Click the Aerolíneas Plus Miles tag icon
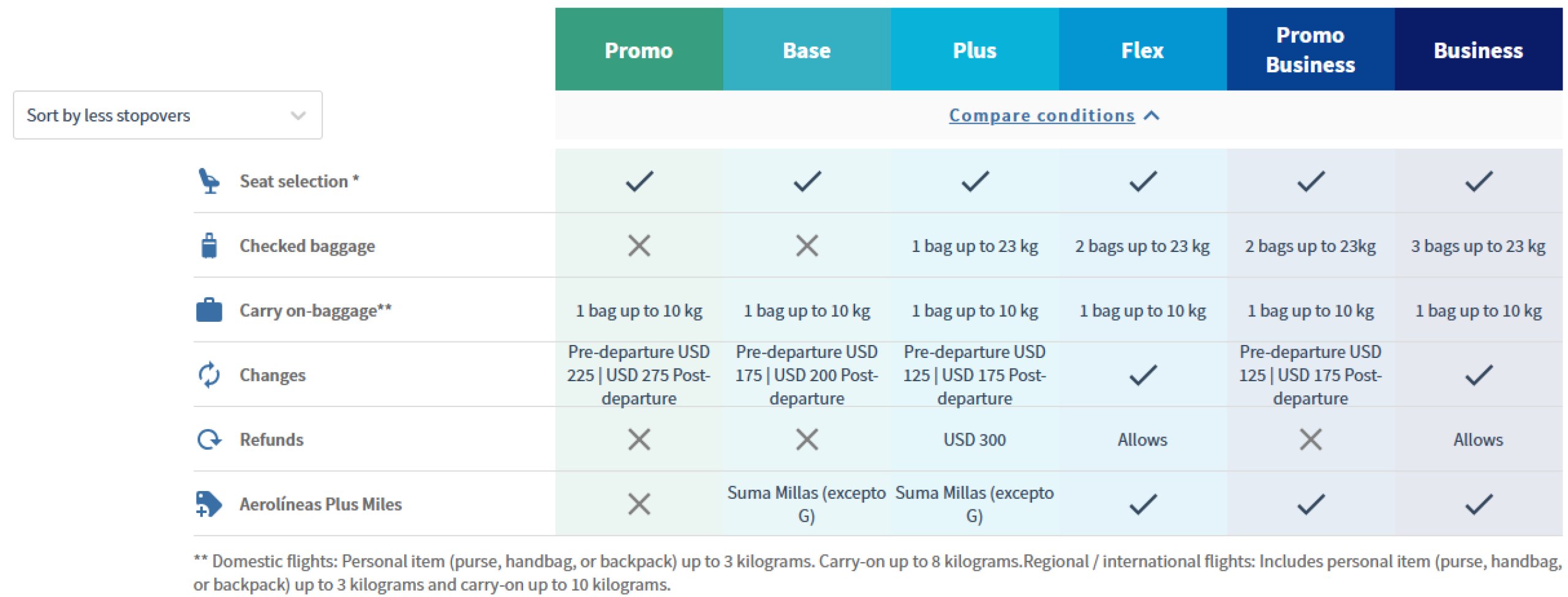The width and height of the screenshot is (1568, 597). point(209,504)
